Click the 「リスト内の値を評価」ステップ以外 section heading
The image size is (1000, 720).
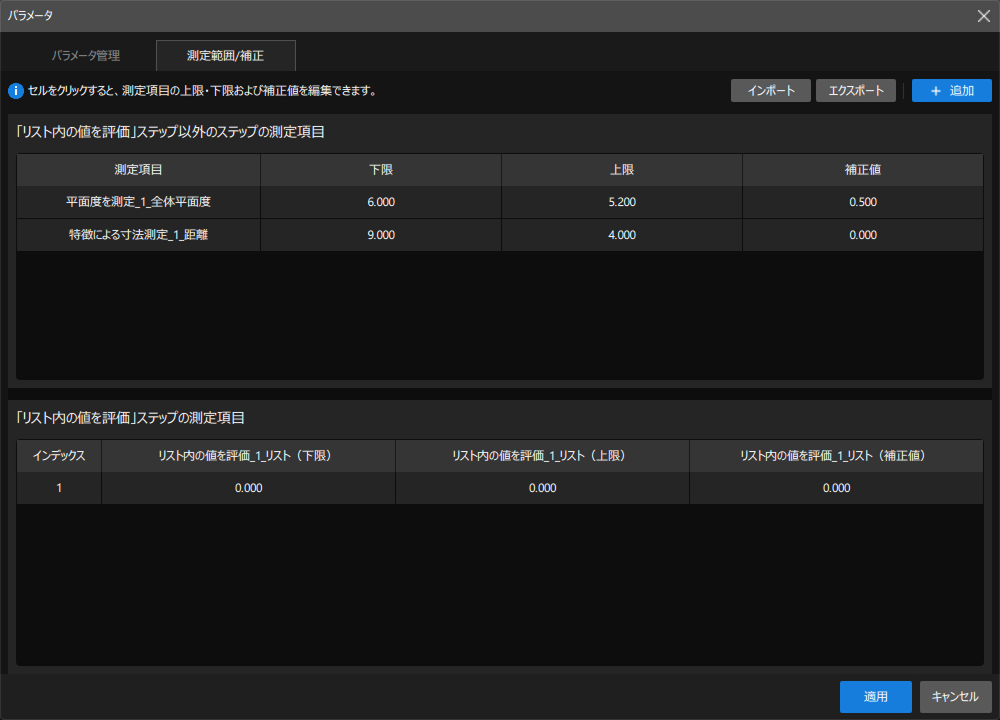pos(170,132)
